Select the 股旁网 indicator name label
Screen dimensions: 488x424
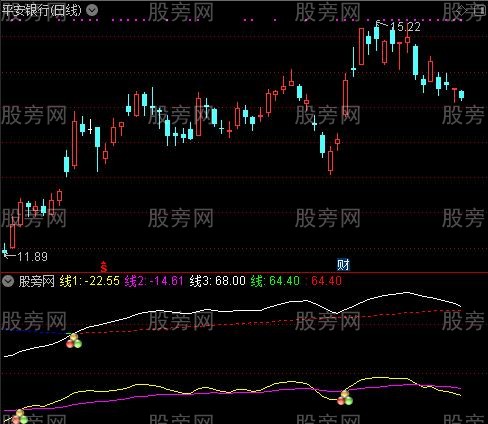(36, 282)
